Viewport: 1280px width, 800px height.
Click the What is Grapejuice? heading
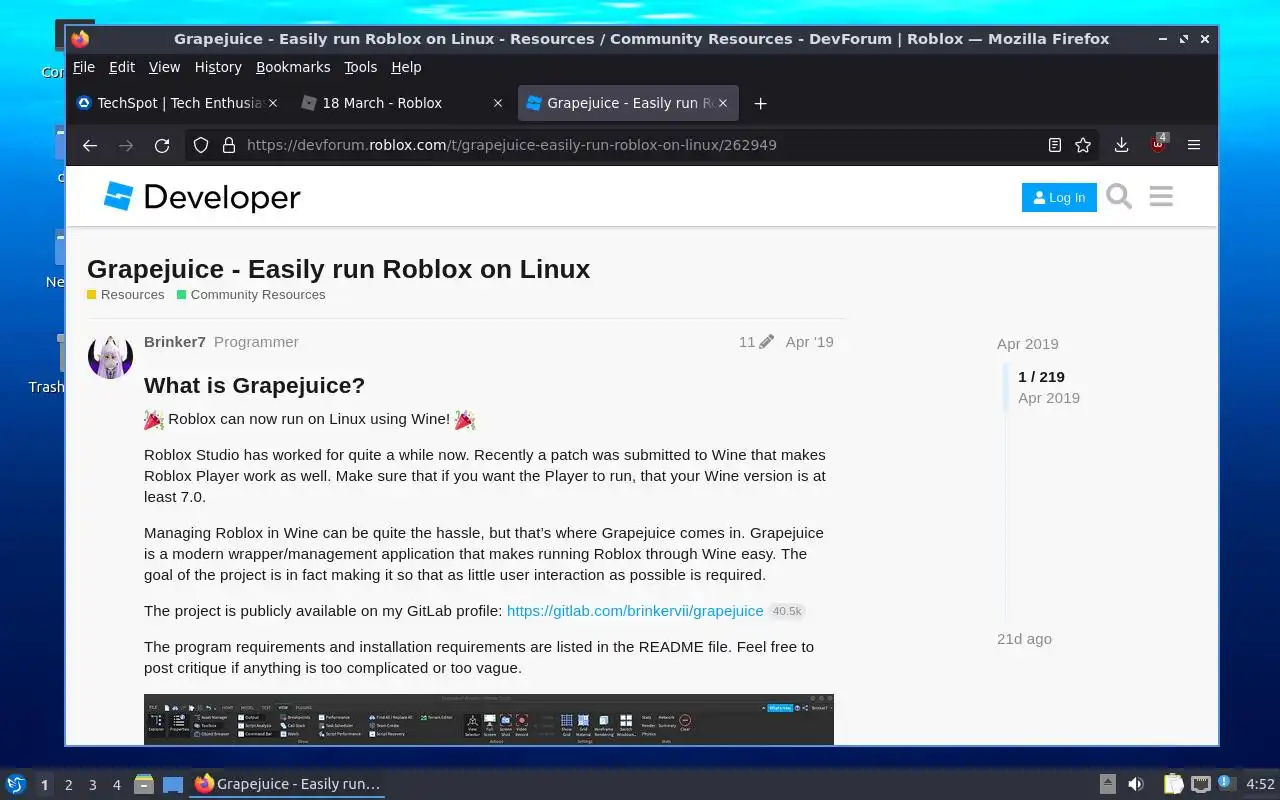254,386
